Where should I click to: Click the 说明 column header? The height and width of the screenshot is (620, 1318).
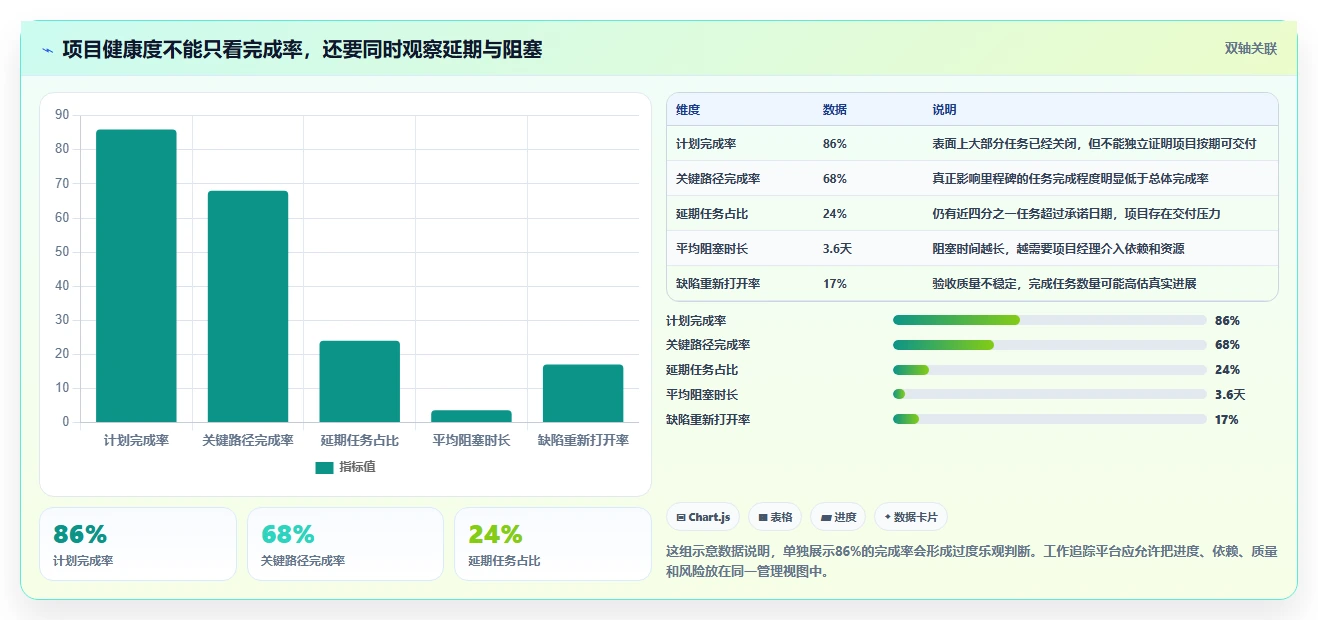click(945, 110)
